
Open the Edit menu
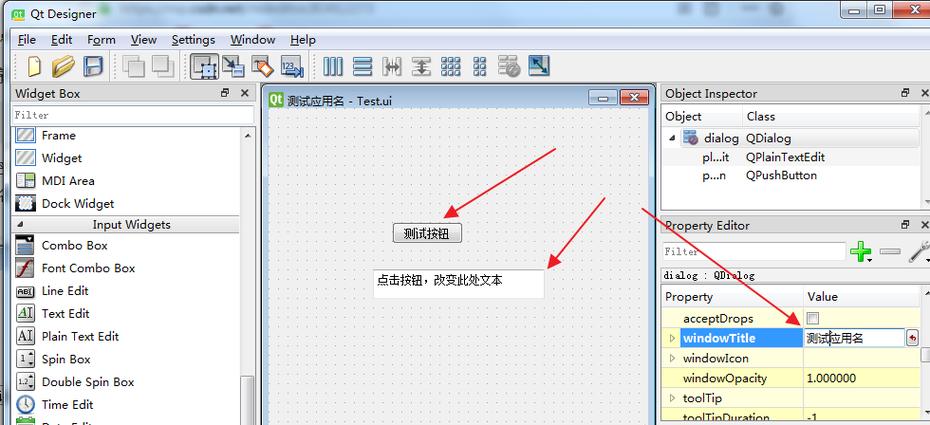(x=62, y=40)
